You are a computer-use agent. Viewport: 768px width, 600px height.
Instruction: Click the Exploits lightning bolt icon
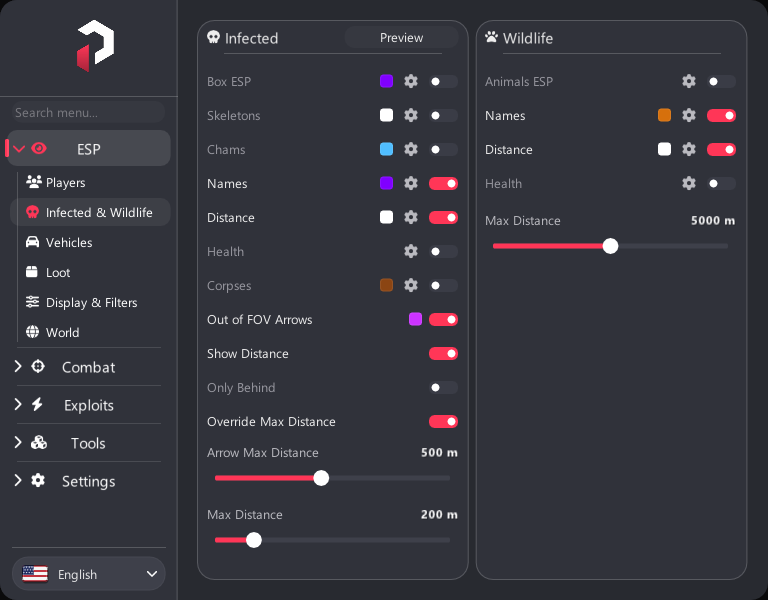pos(37,404)
